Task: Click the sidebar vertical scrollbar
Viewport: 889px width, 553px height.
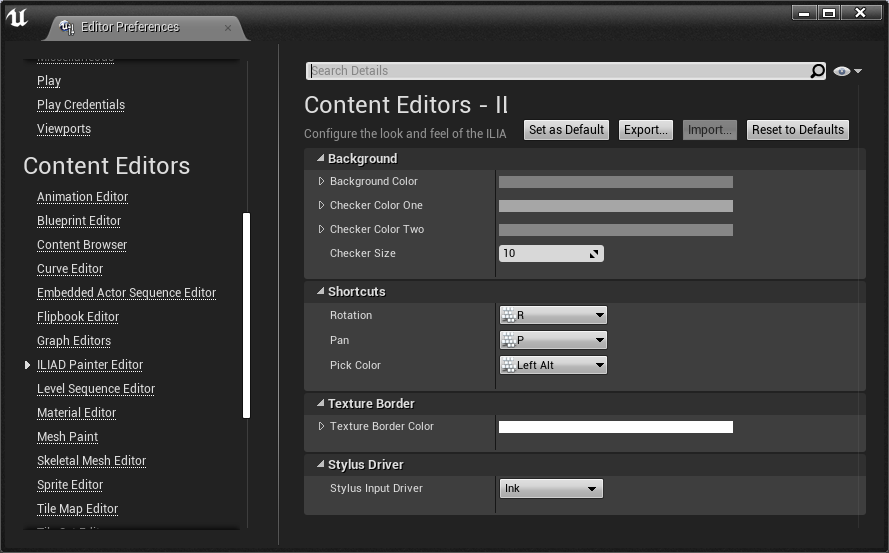Action: coord(247,315)
